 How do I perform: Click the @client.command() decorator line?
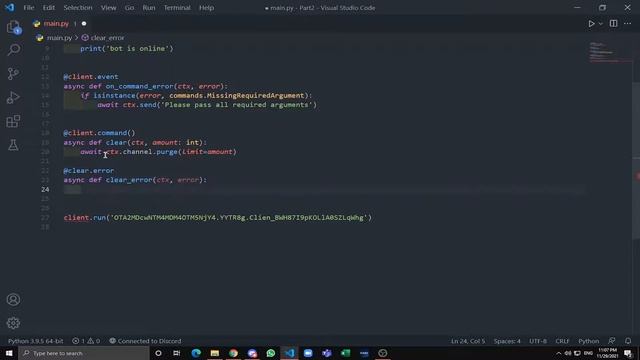point(99,133)
